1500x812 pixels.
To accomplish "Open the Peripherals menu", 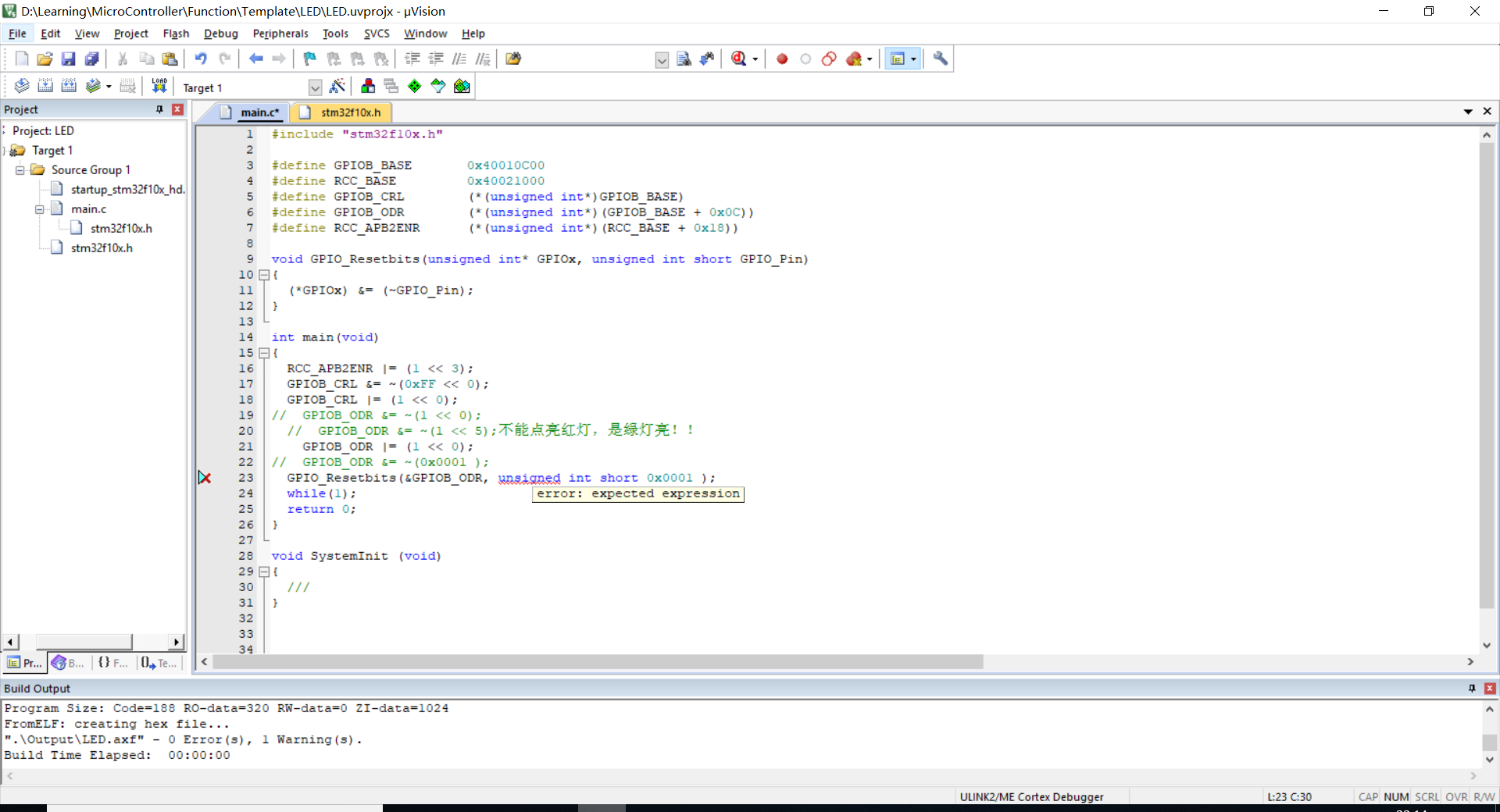I will pyautogui.click(x=280, y=34).
